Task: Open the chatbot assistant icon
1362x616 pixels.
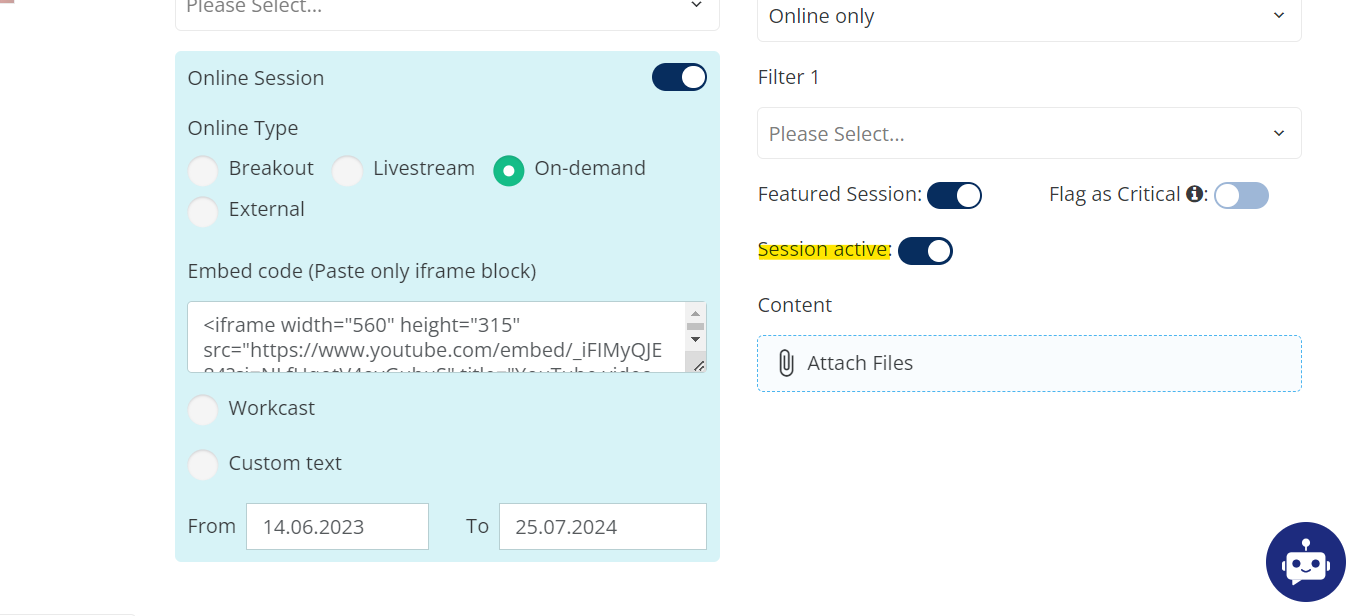Action: click(x=1305, y=563)
